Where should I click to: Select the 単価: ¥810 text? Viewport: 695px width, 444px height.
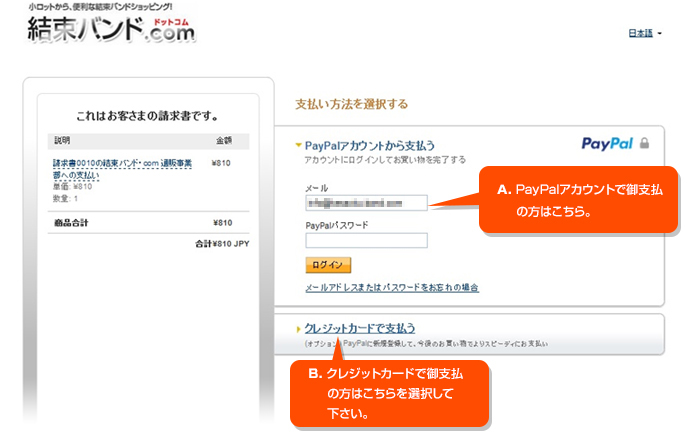point(72,187)
